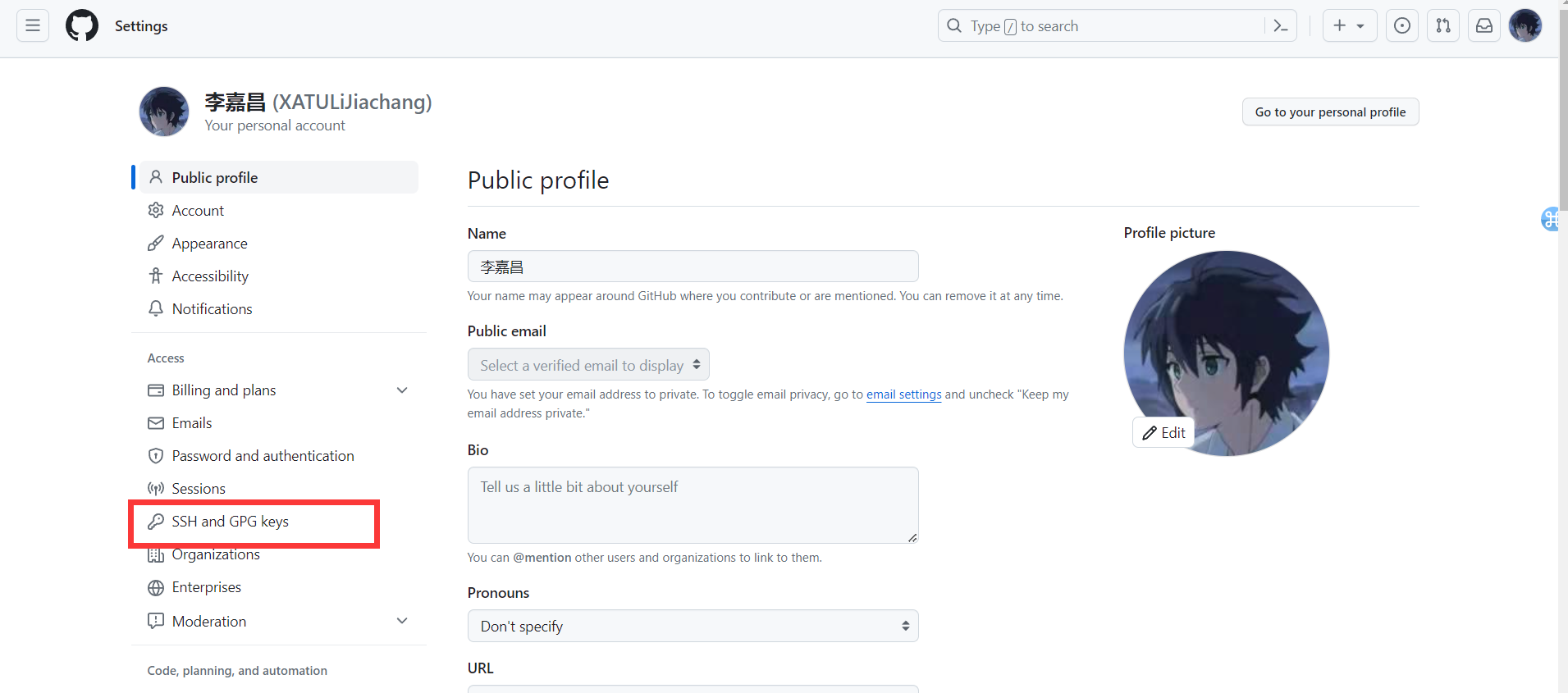Image resolution: width=1568 pixels, height=693 pixels.
Task: Open the Public email dropdown
Action: click(x=588, y=365)
